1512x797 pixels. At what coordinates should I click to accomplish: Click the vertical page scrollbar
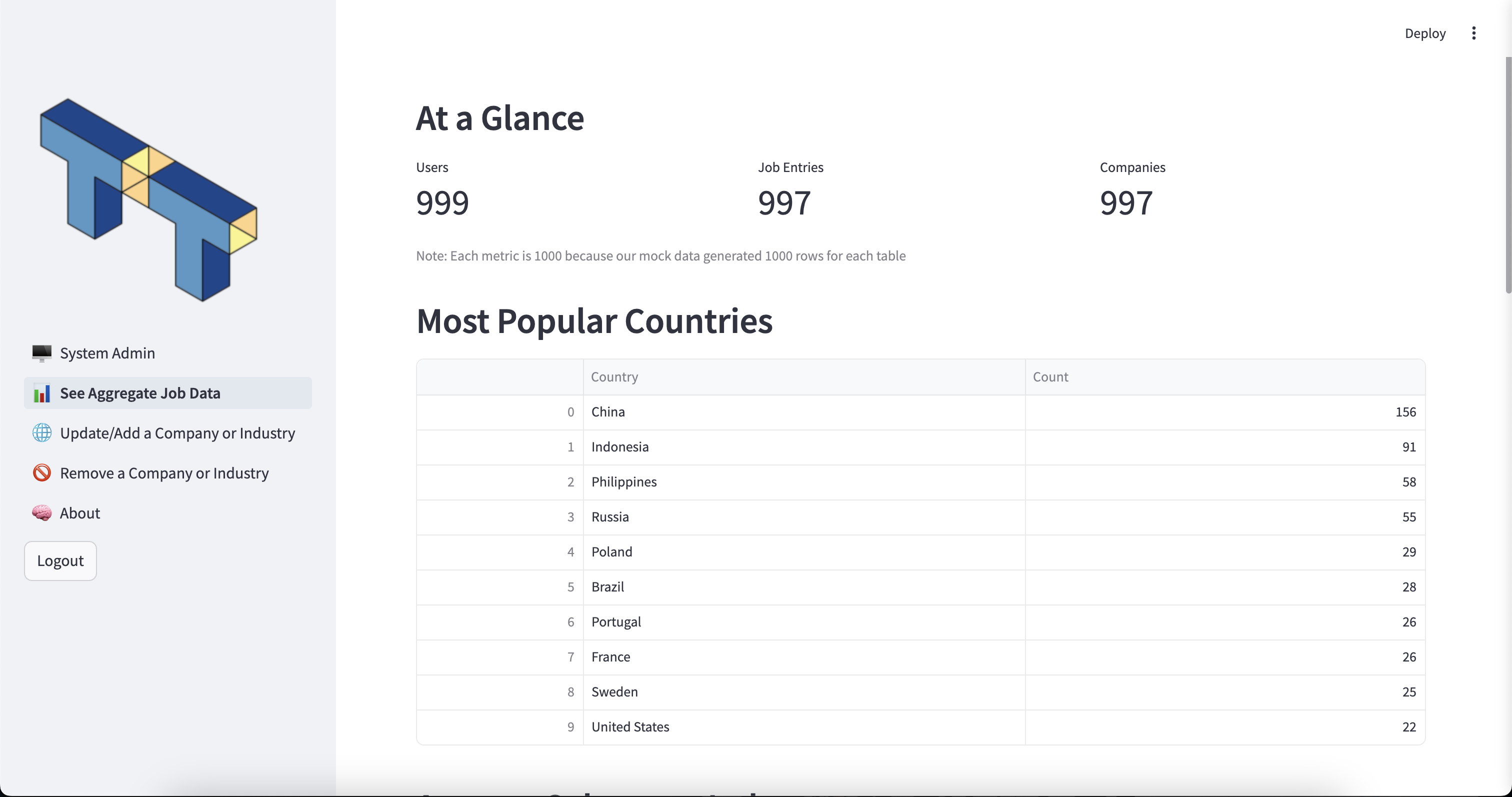point(1508,175)
